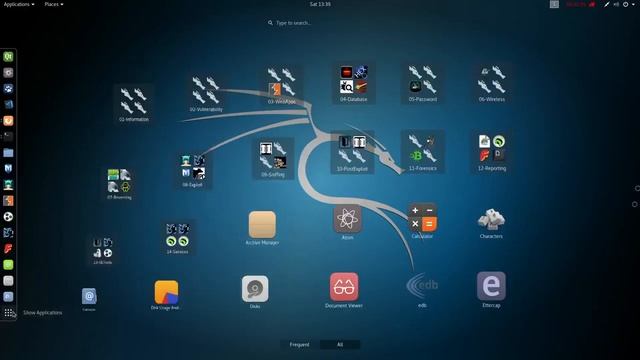Open the 07-Reversing folder

coord(119,184)
